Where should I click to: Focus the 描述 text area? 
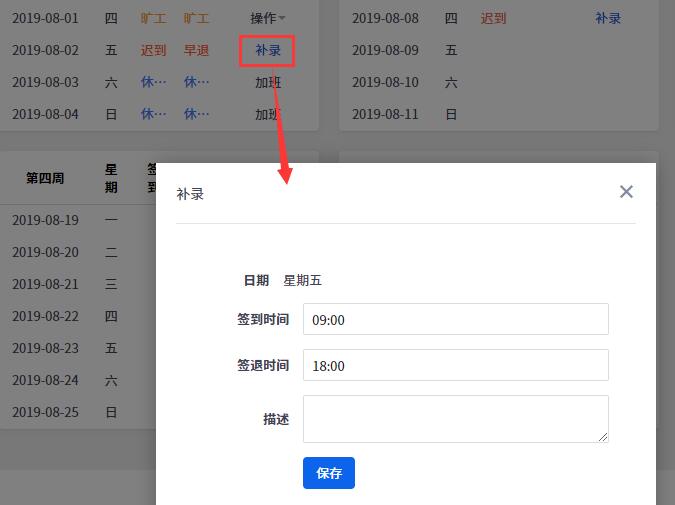click(455, 418)
